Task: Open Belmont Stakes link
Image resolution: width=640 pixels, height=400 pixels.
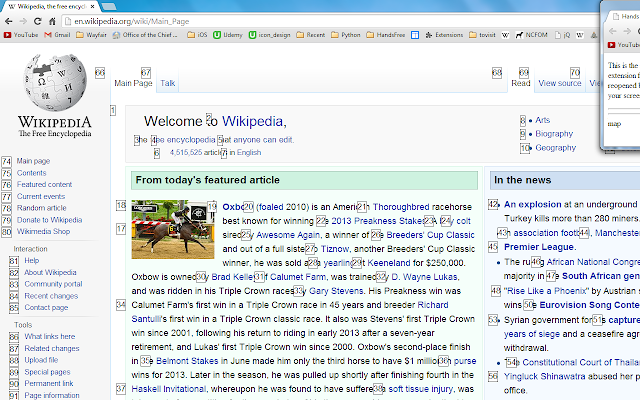Action: [187, 361]
